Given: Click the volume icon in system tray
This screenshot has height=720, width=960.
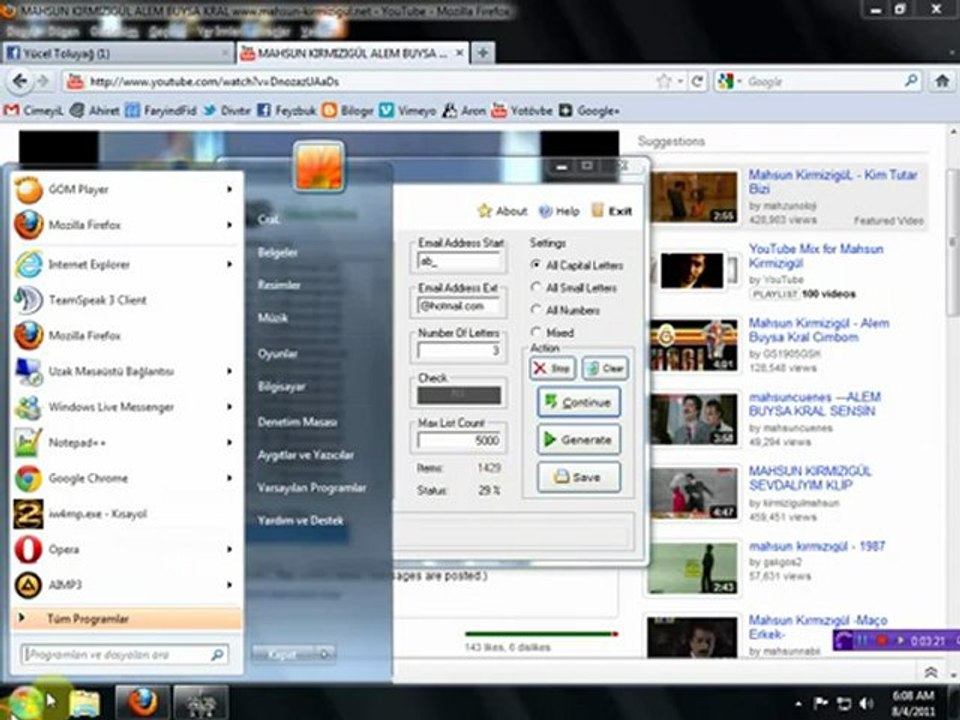Looking at the screenshot, I should (867, 703).
